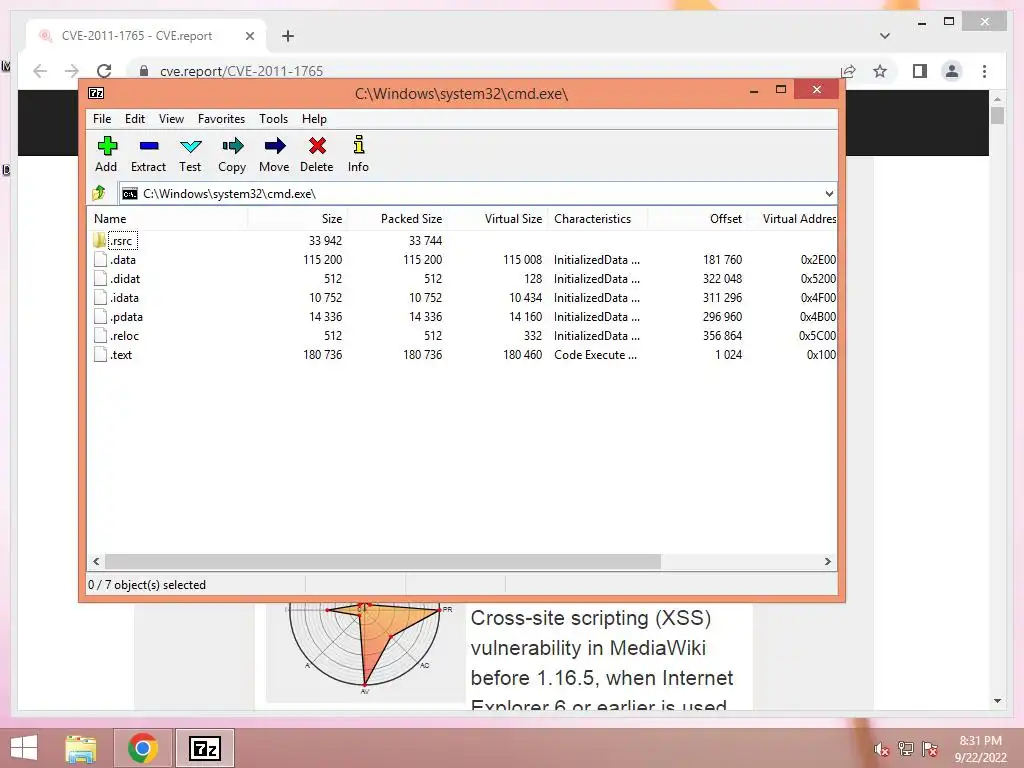This screenshot has height=768, width=1024.
Task: Go back in Chrome
Action: [x=40, y=71]
